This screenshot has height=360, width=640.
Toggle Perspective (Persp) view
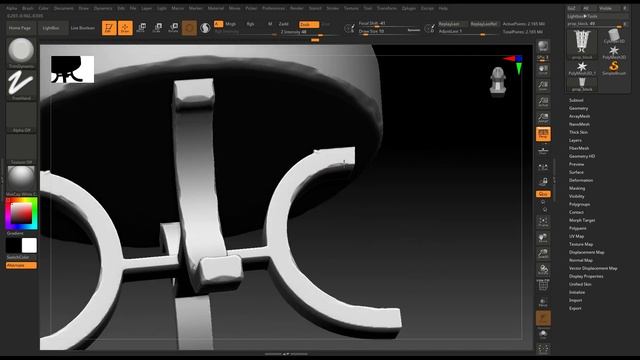543,134
